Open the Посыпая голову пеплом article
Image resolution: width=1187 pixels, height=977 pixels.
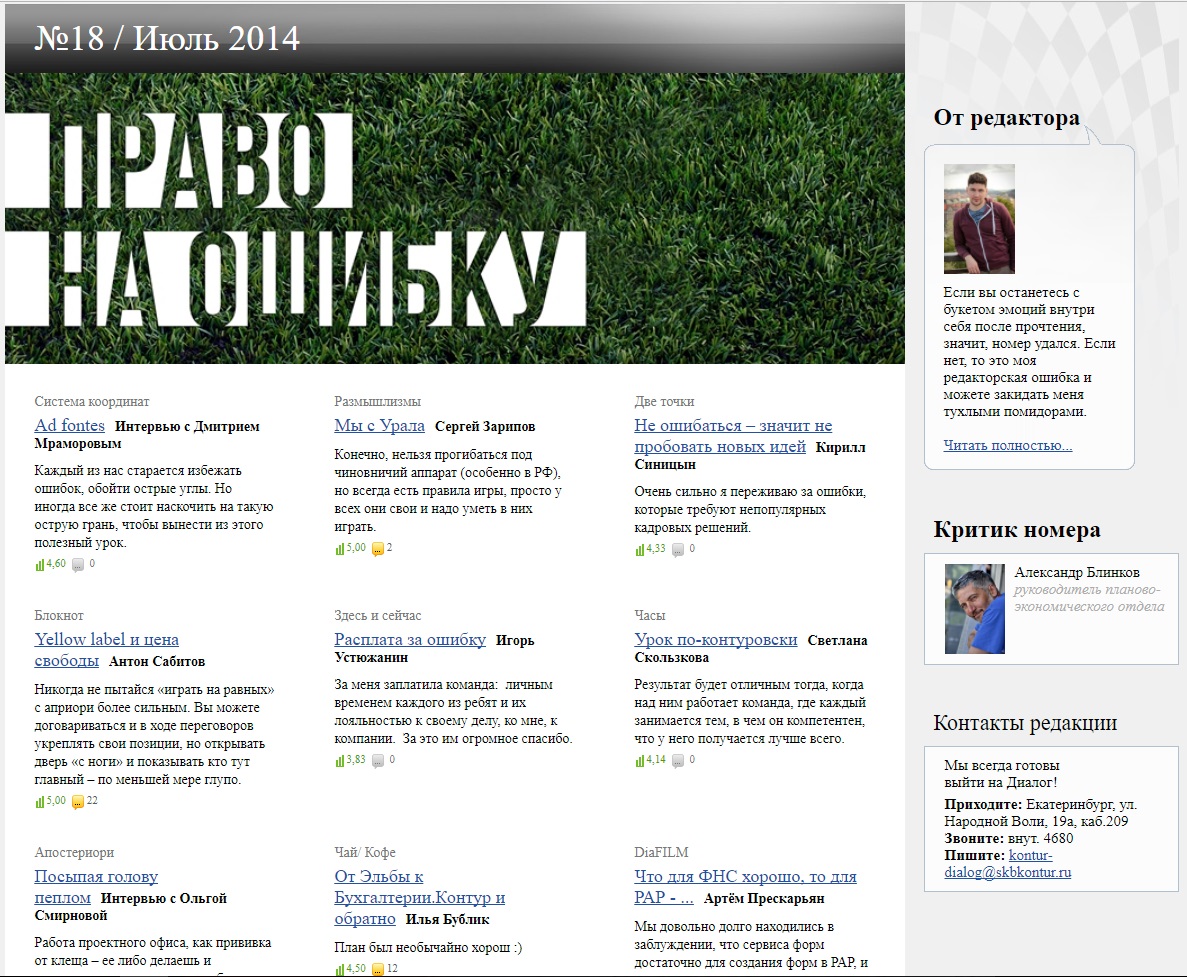pyautogui.click(x=95, y=877)
